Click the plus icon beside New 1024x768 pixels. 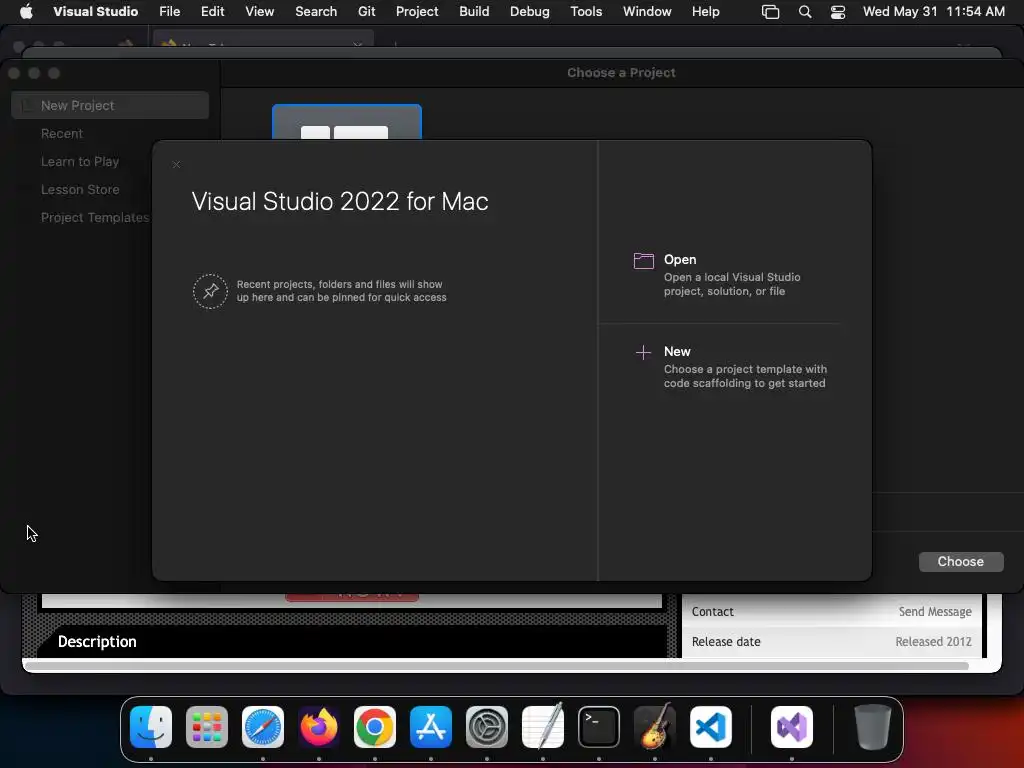coord(643,353)
